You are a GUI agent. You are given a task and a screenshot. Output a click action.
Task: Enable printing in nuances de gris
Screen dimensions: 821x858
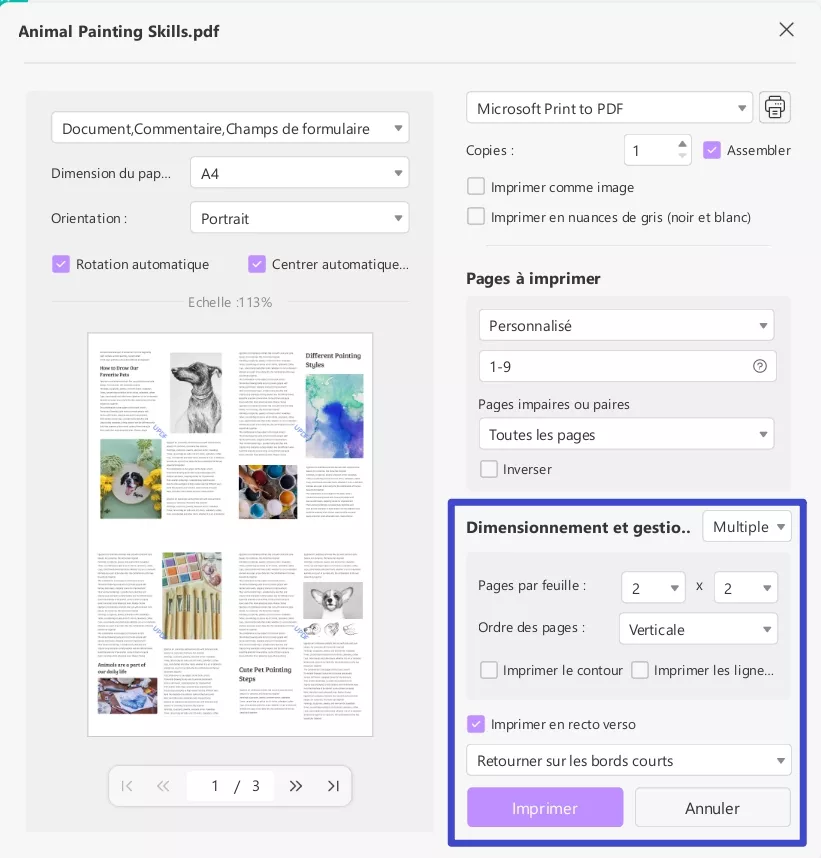(476, 216)
